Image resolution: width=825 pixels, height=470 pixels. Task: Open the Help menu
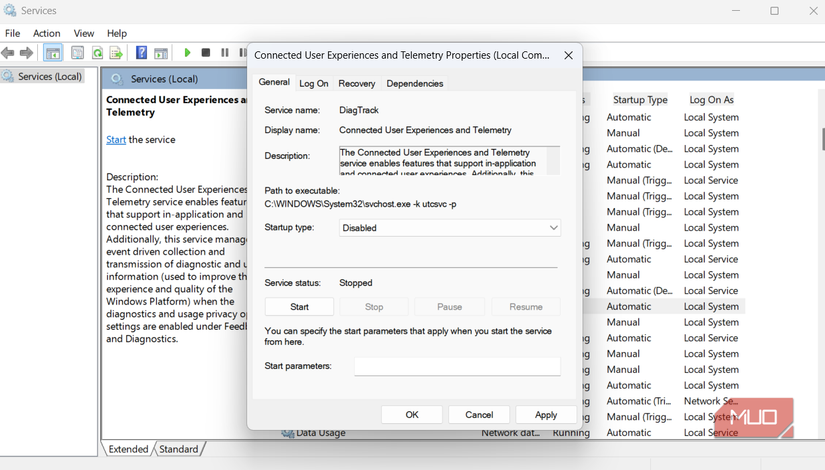117,33
